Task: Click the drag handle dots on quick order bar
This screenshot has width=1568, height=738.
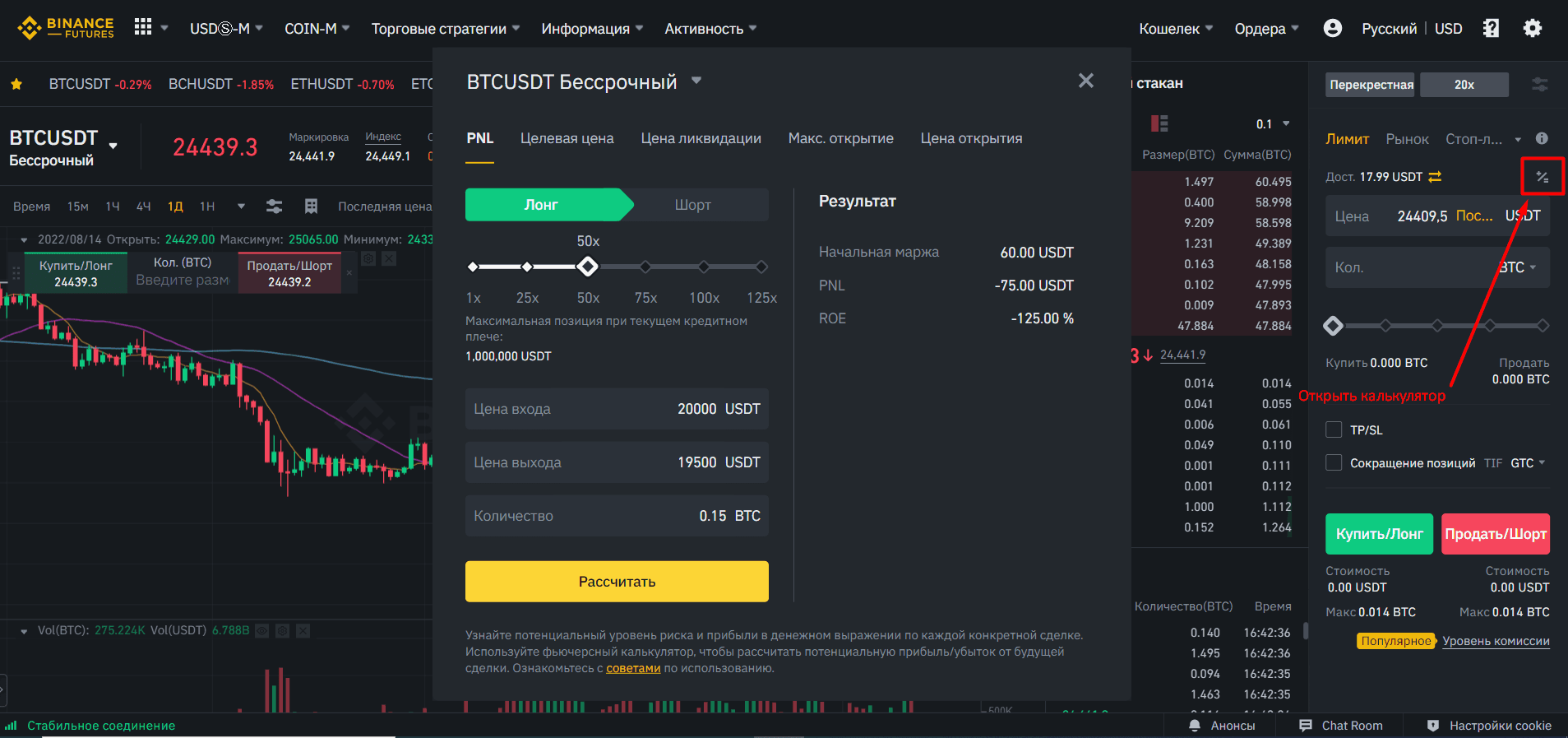Action: point(16,273)
